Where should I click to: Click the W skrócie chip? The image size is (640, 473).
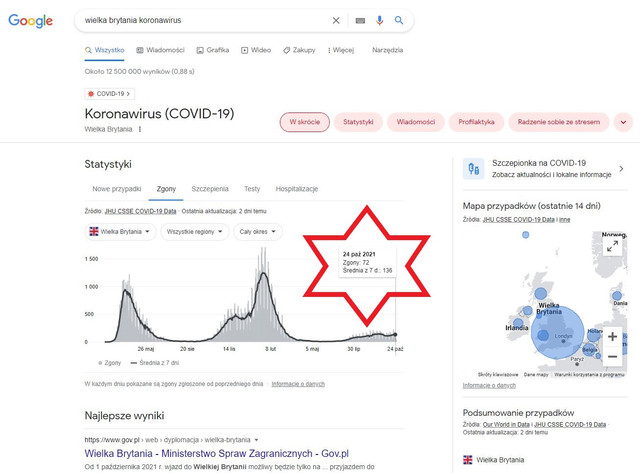coord(304,122)
